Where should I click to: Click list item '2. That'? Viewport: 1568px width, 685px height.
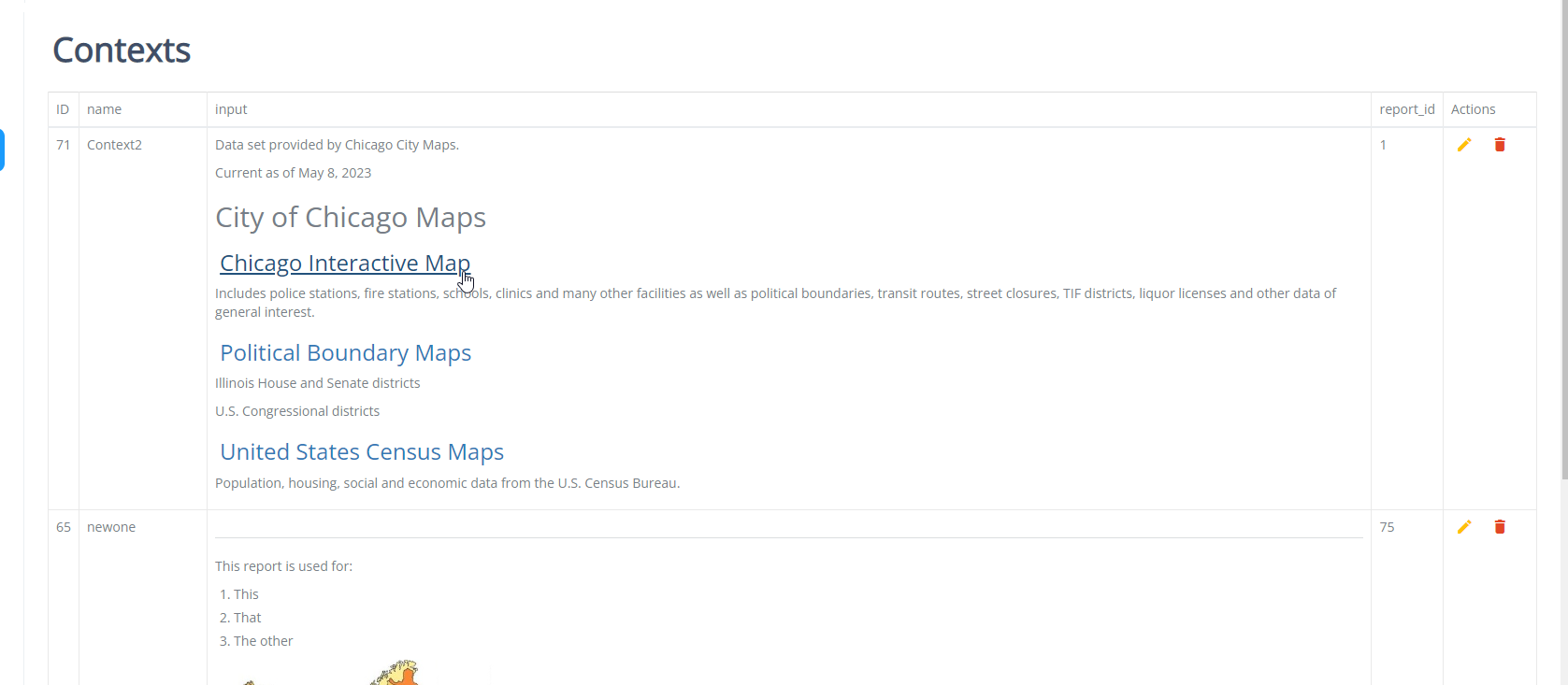[240, 618]
